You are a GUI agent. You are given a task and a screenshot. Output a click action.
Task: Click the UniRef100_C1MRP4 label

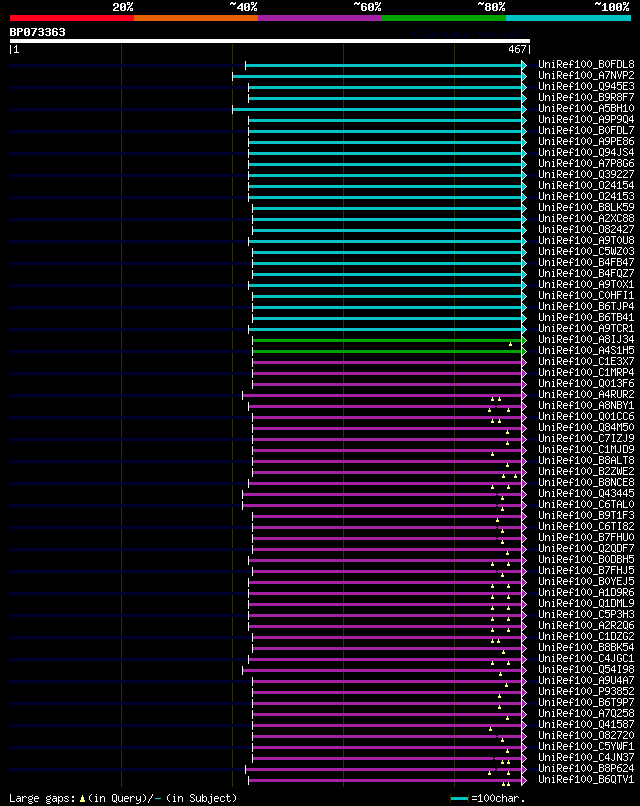click(586, 372)
